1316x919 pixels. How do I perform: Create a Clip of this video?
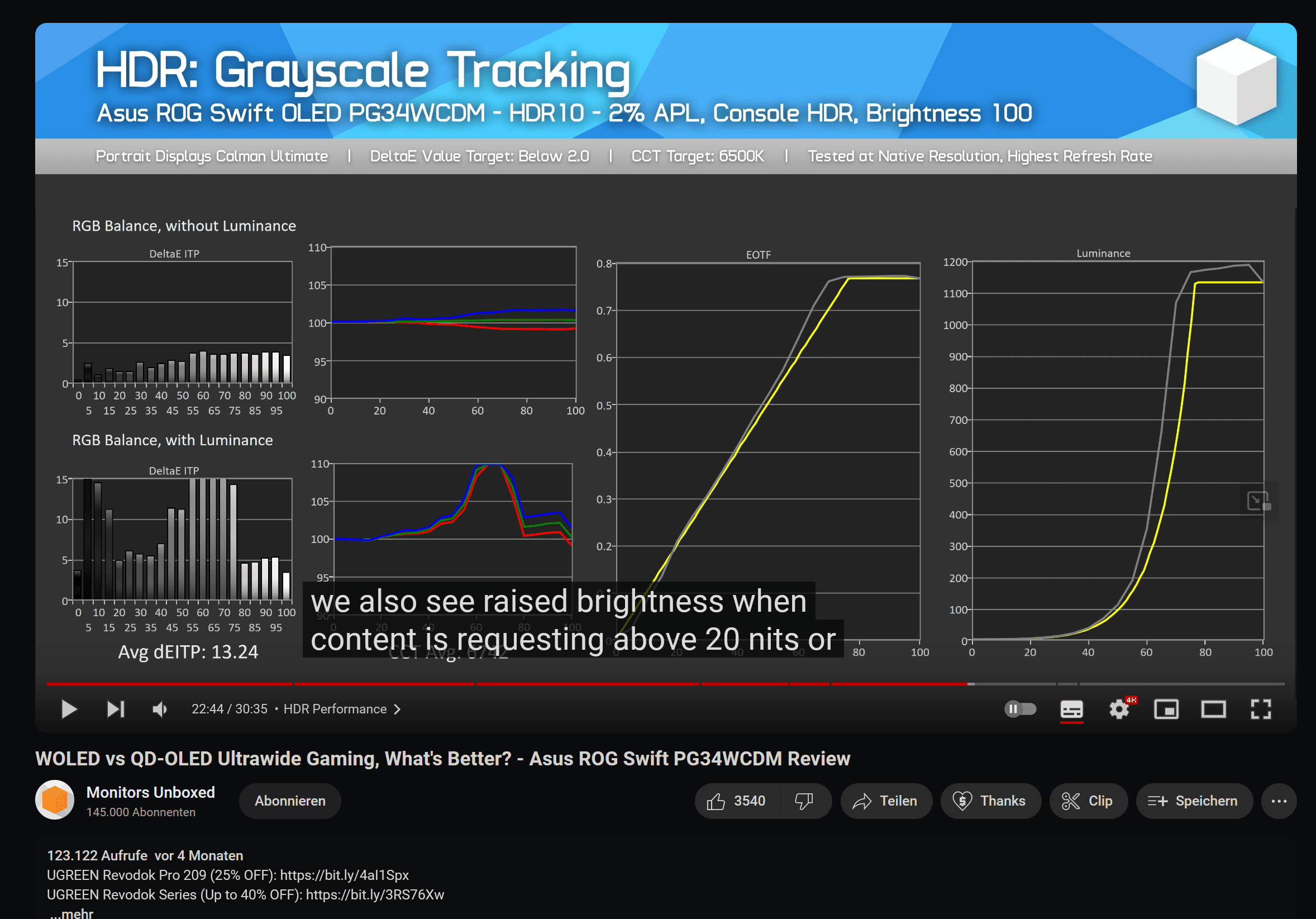click(x=1088, y=801)
